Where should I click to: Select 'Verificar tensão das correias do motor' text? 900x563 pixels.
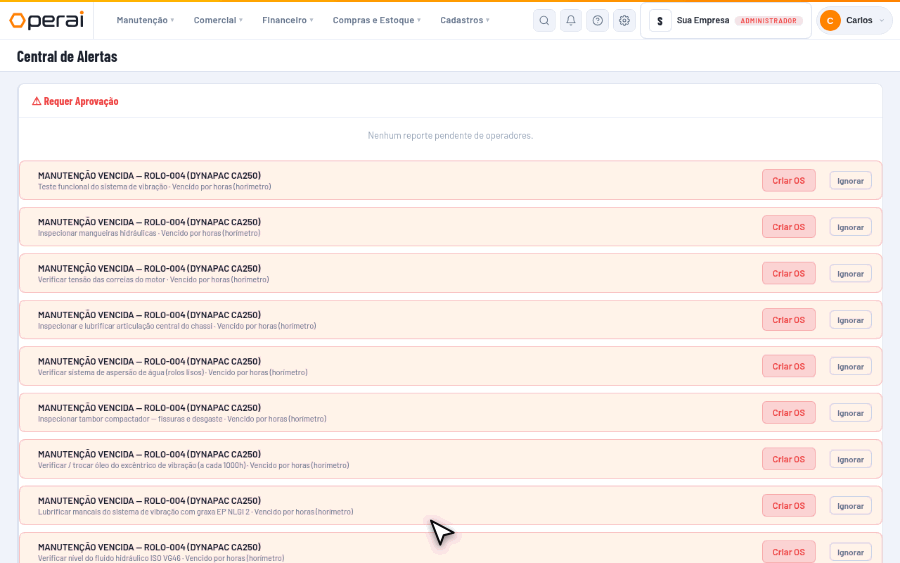(102, 280)
